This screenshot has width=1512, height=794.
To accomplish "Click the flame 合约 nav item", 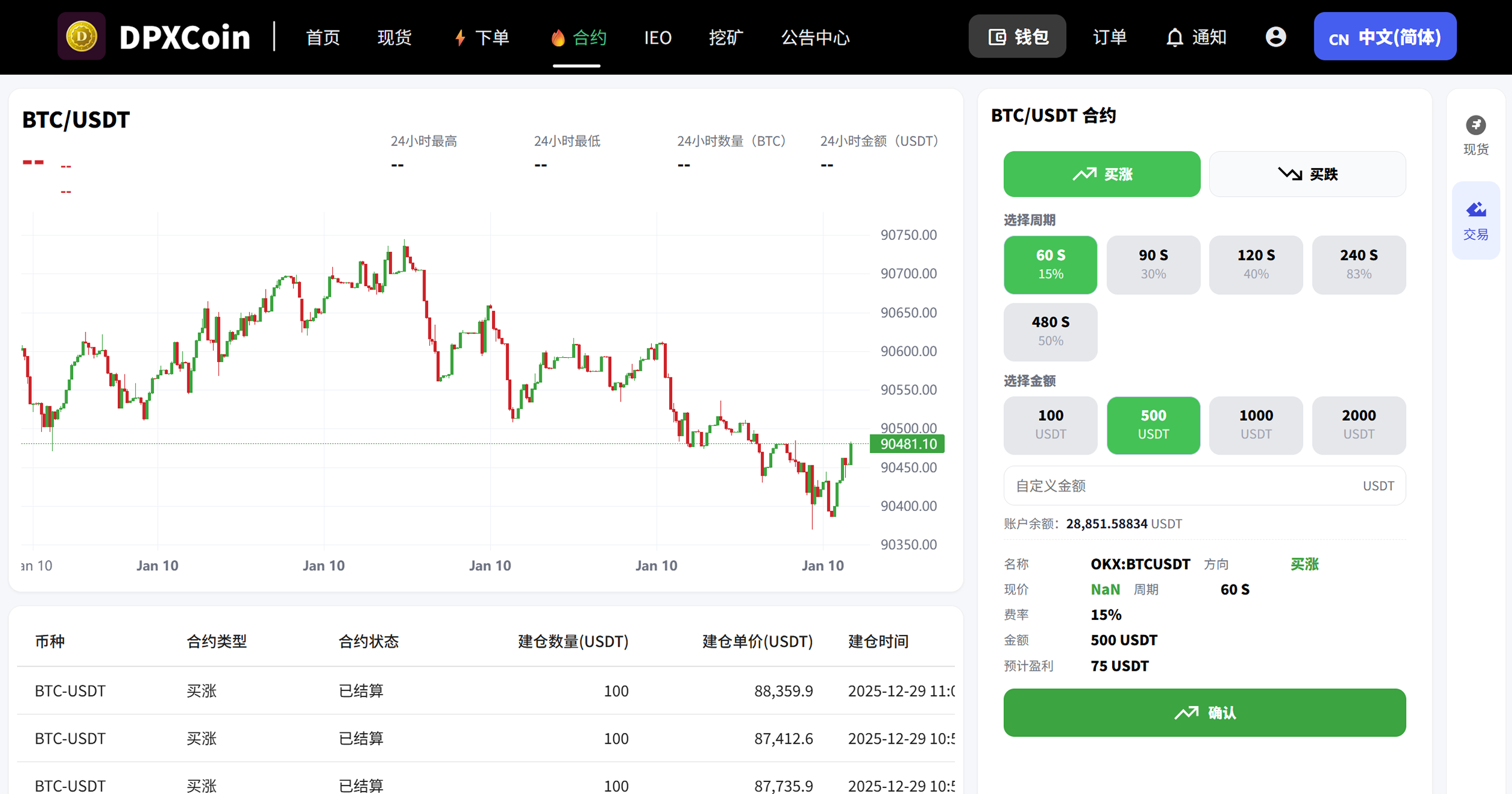I will click(x=578, y=37).
